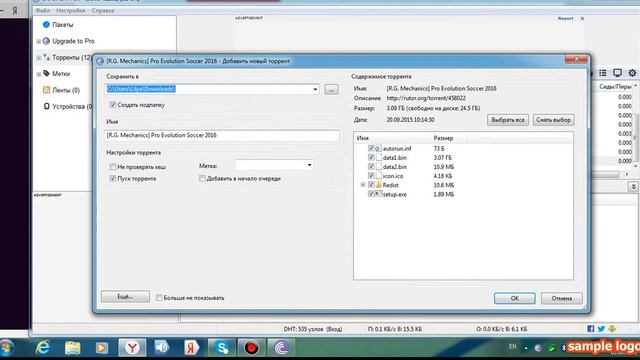This screenshot has height=360, width=640.
Task: Click the Windows Start button
Action: pos(7,348)
